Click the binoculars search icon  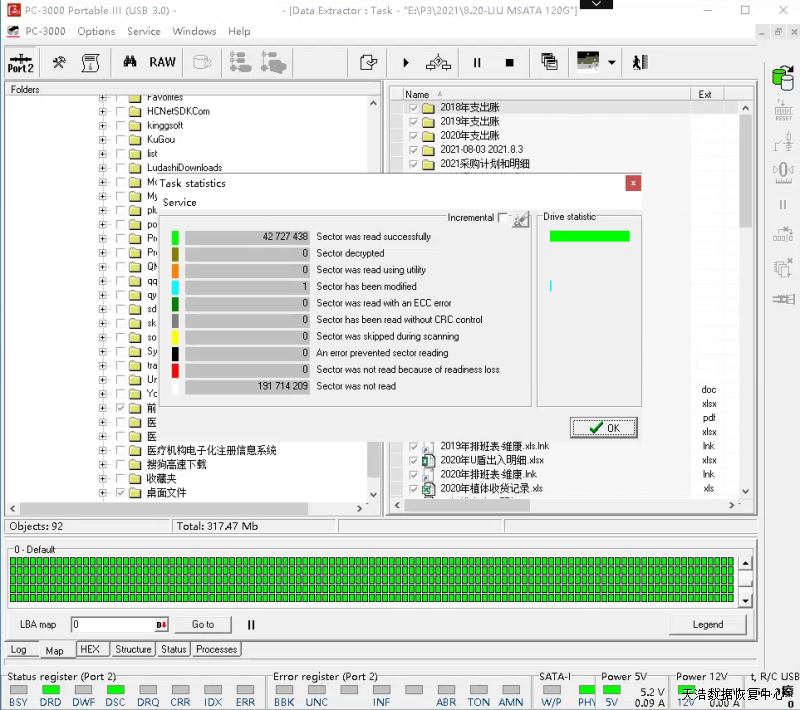[x=130, y=62]
